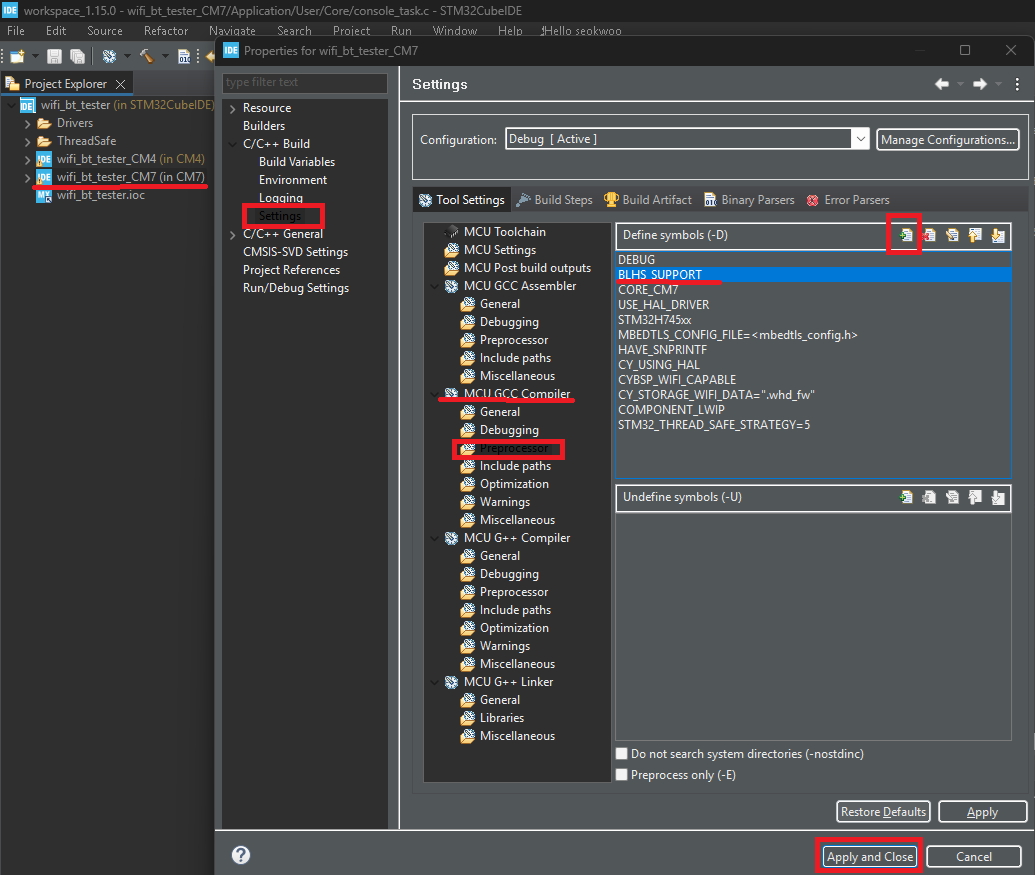Click the Apply and Close button
The image size is (1035, 875).
869,857
